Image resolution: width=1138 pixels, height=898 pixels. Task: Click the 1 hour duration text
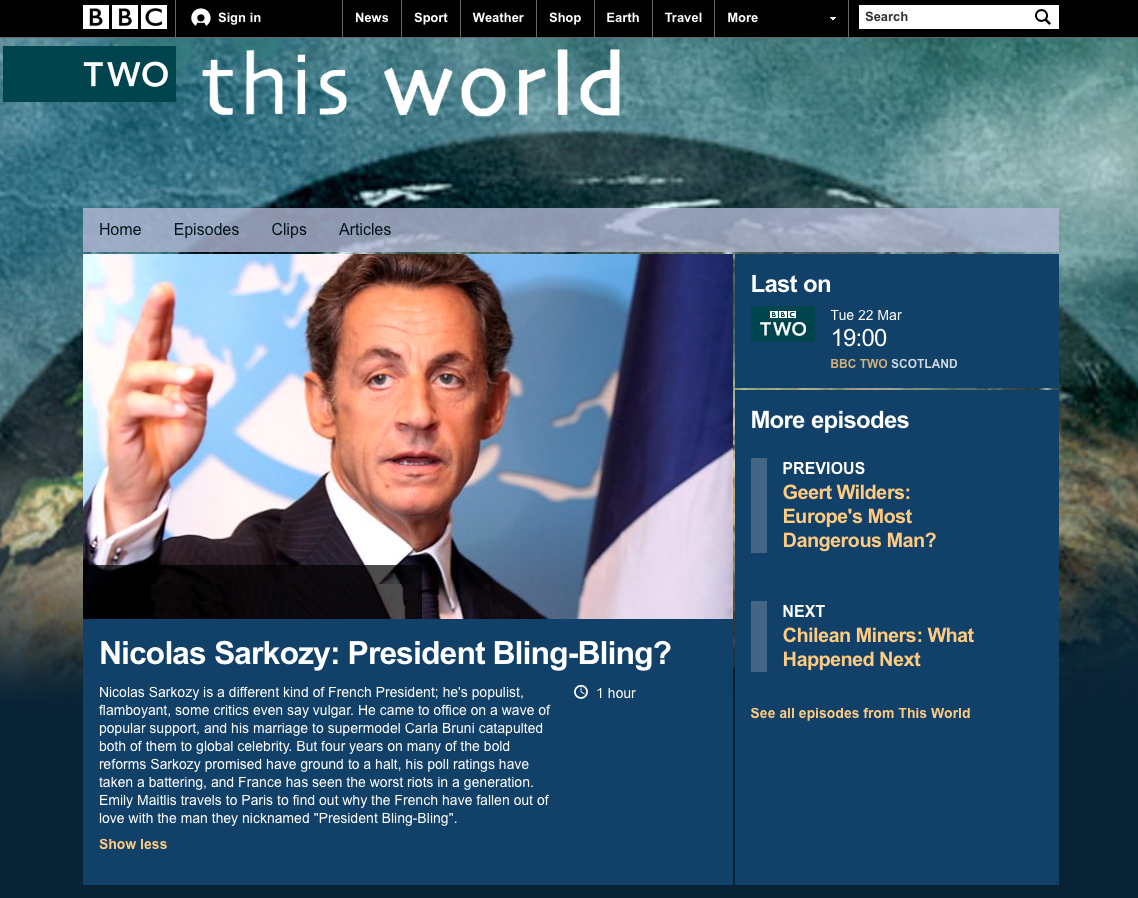[x=615, y=693]
